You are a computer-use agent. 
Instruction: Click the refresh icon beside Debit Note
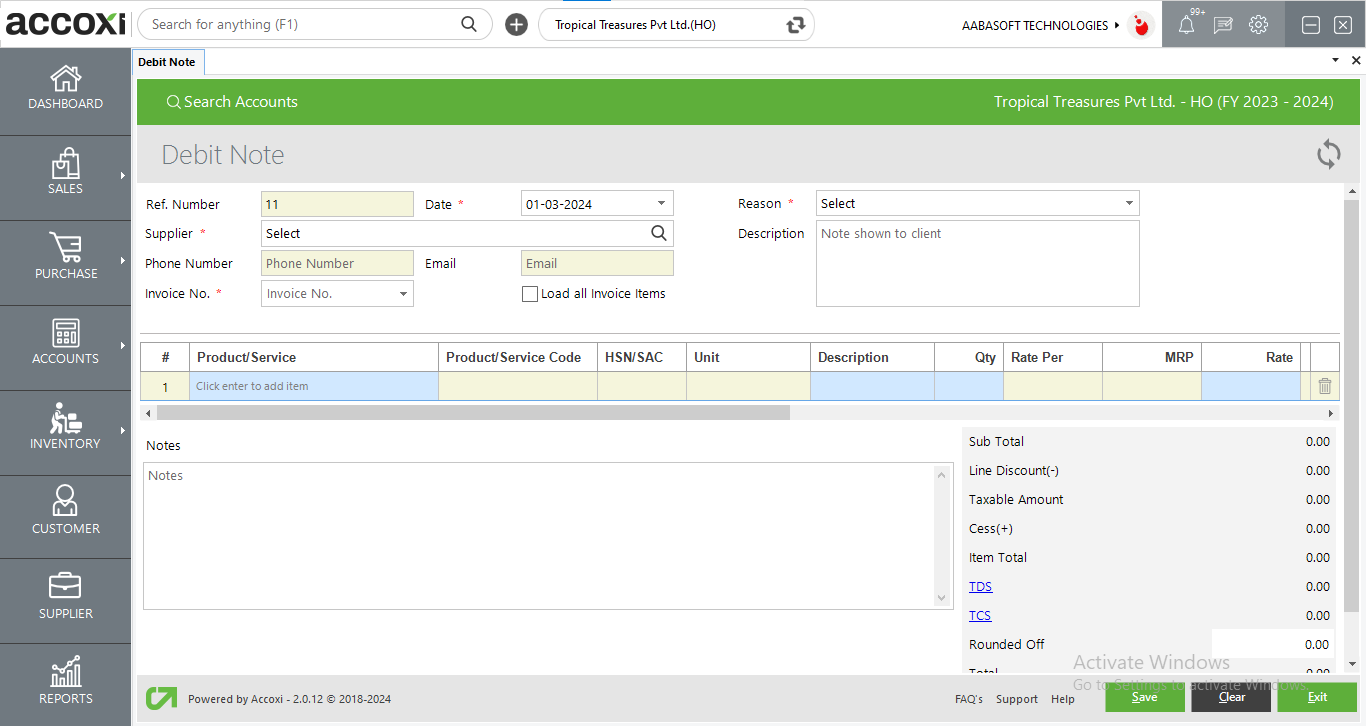coord(1328,154)
